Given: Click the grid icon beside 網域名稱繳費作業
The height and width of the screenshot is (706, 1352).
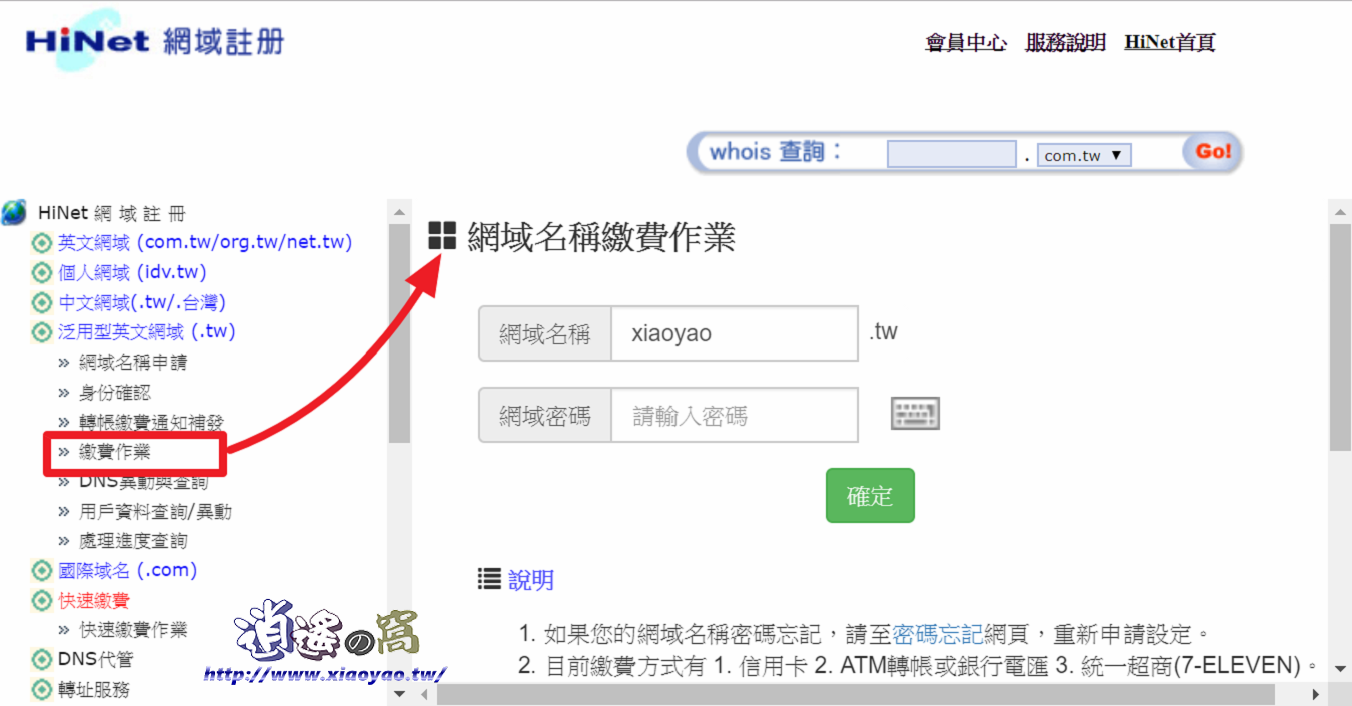Looking at the screenshot, I should (x=442, y=236).
